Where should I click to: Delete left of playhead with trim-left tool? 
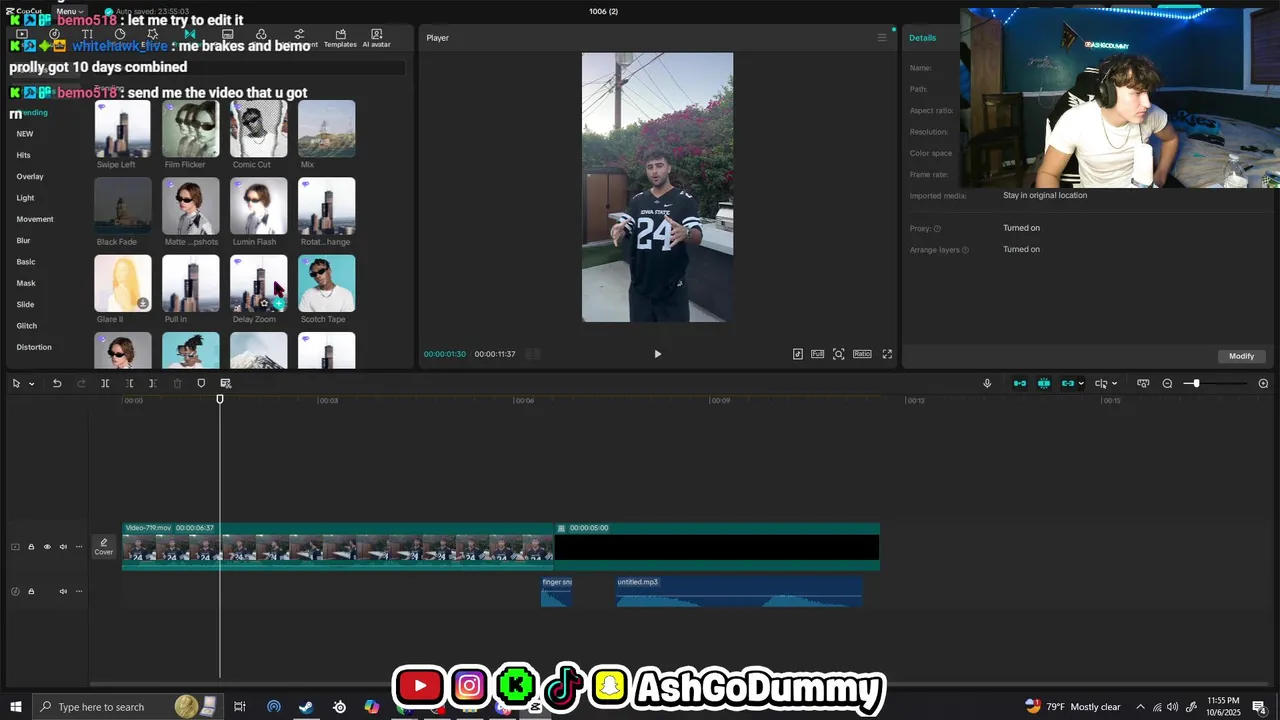point(129,384)
